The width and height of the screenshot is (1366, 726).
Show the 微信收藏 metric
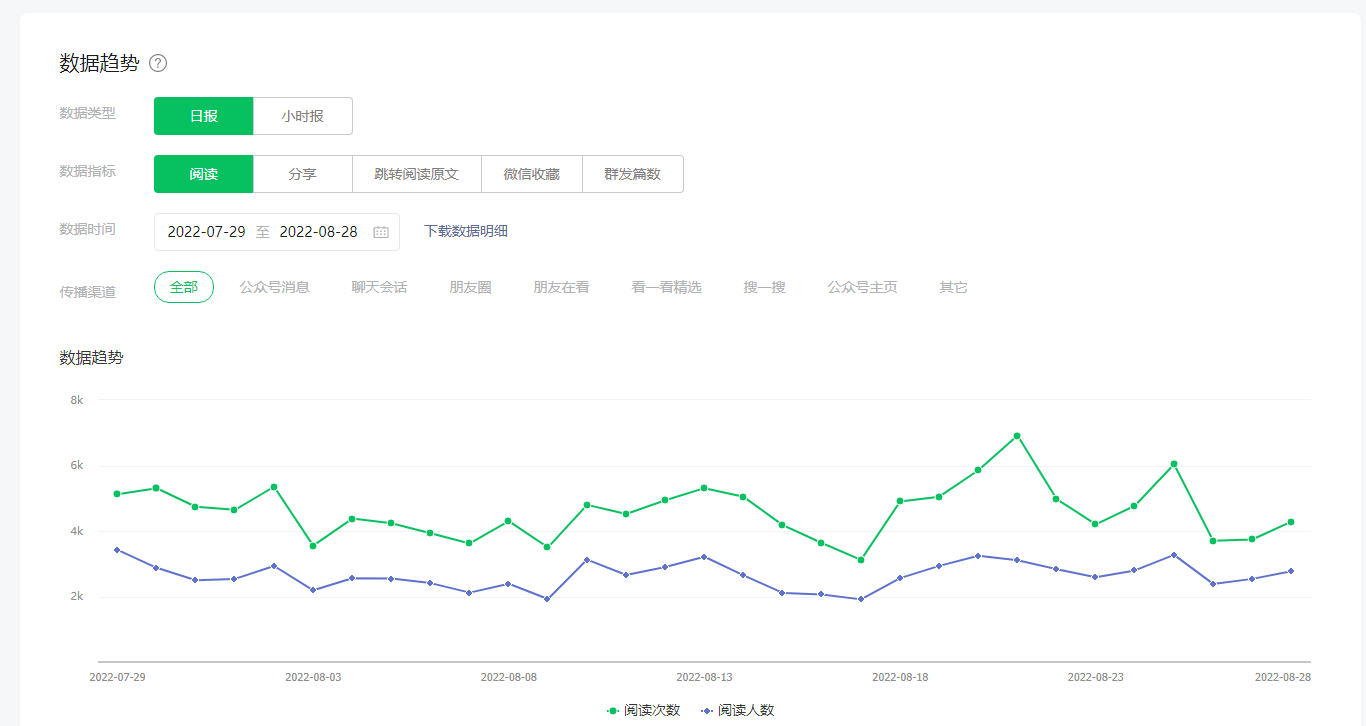click(x=531, y=174)
